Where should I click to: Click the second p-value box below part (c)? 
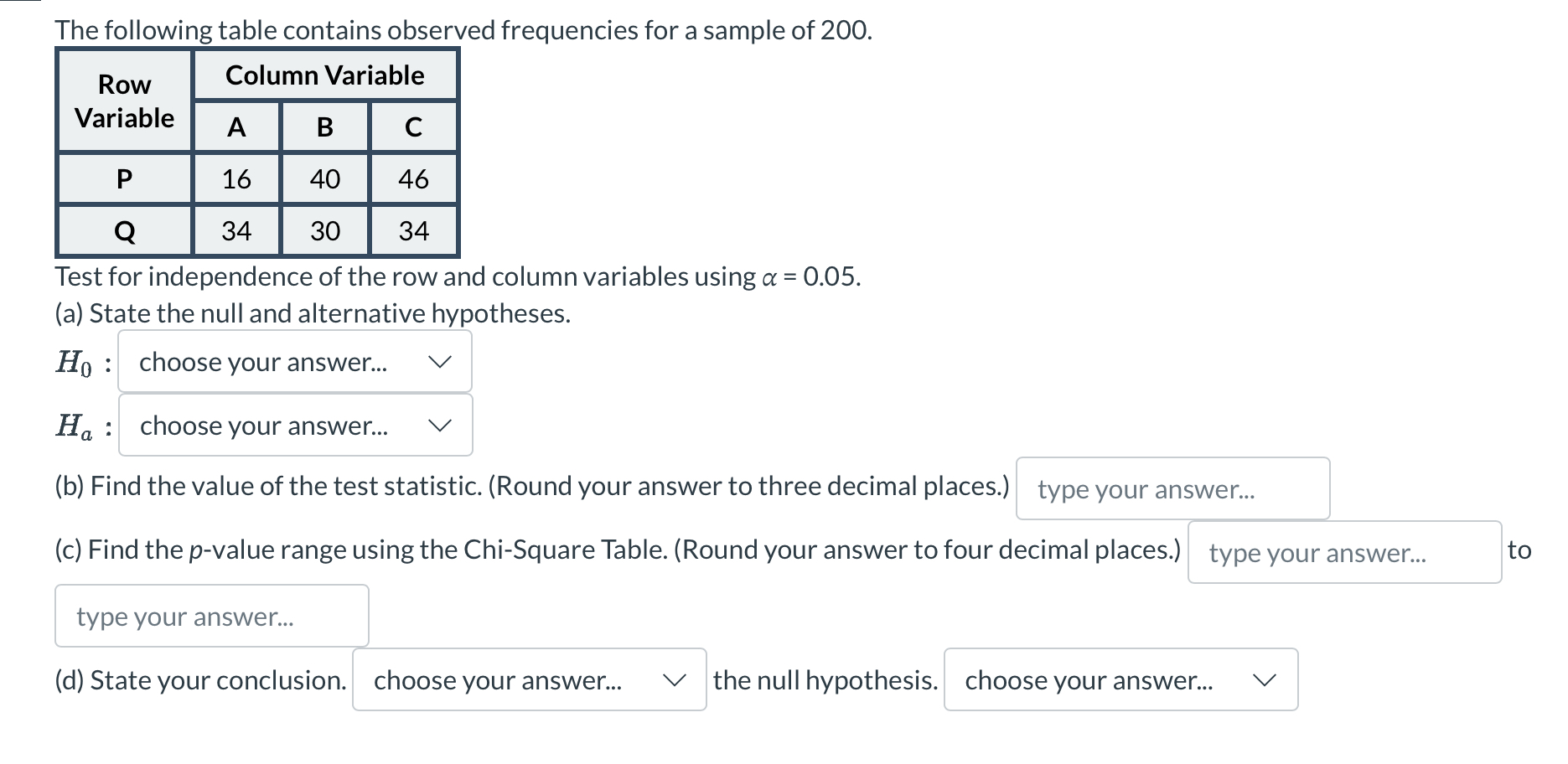pos(210,616)
